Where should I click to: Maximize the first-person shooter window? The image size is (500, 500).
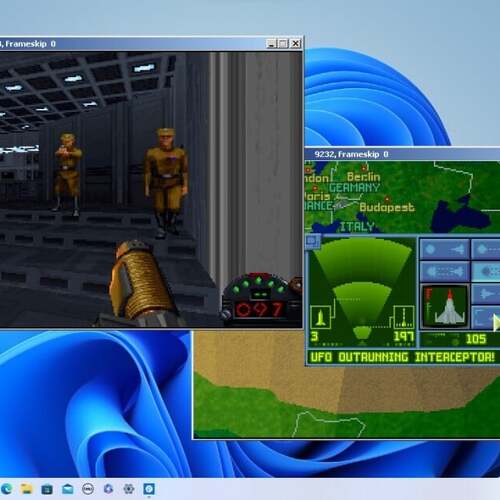click(x=283, y=44)
